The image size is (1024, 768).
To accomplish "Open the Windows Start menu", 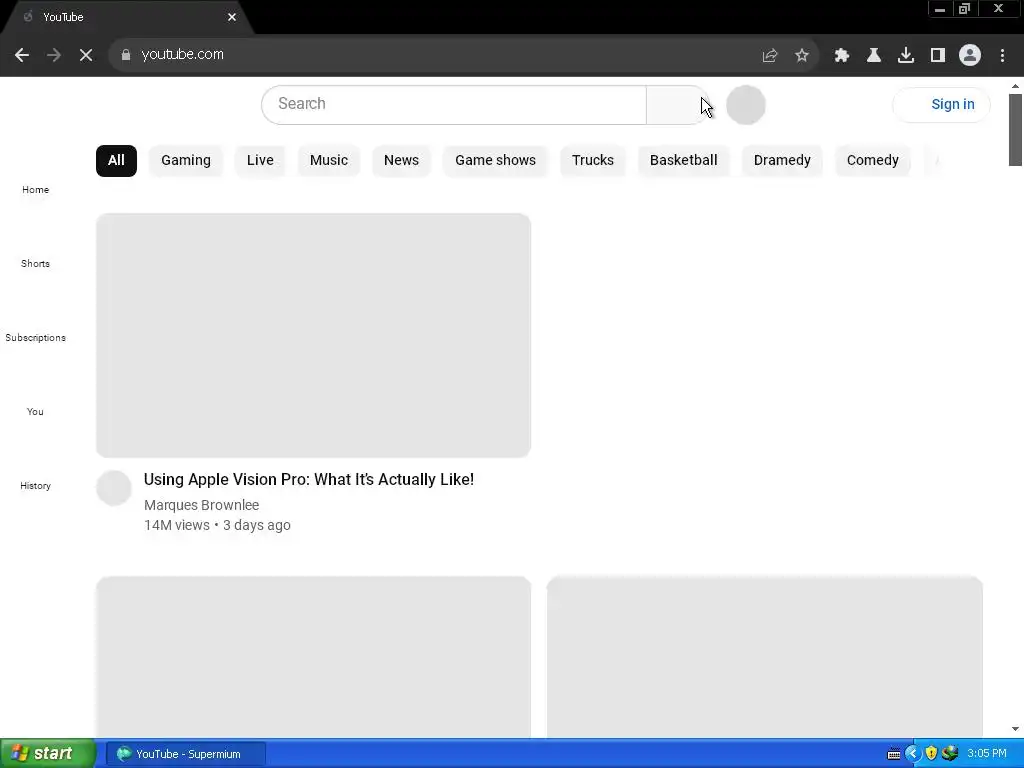I will 48,754.
